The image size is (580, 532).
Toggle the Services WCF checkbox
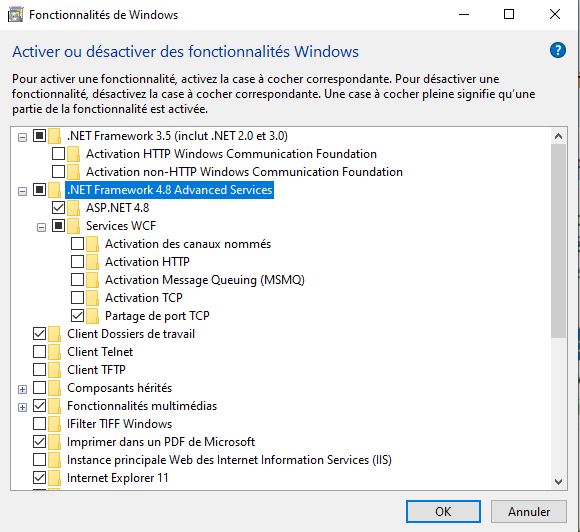pyautogui.click(x=58, y=226)
